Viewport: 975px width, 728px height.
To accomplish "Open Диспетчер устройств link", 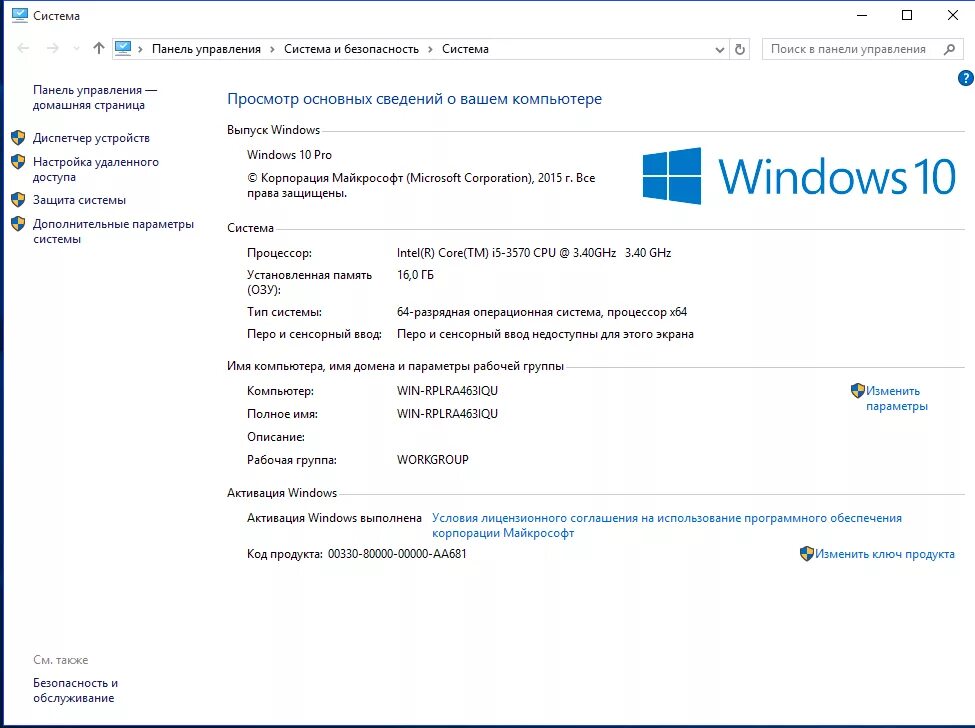I will 91,138.
